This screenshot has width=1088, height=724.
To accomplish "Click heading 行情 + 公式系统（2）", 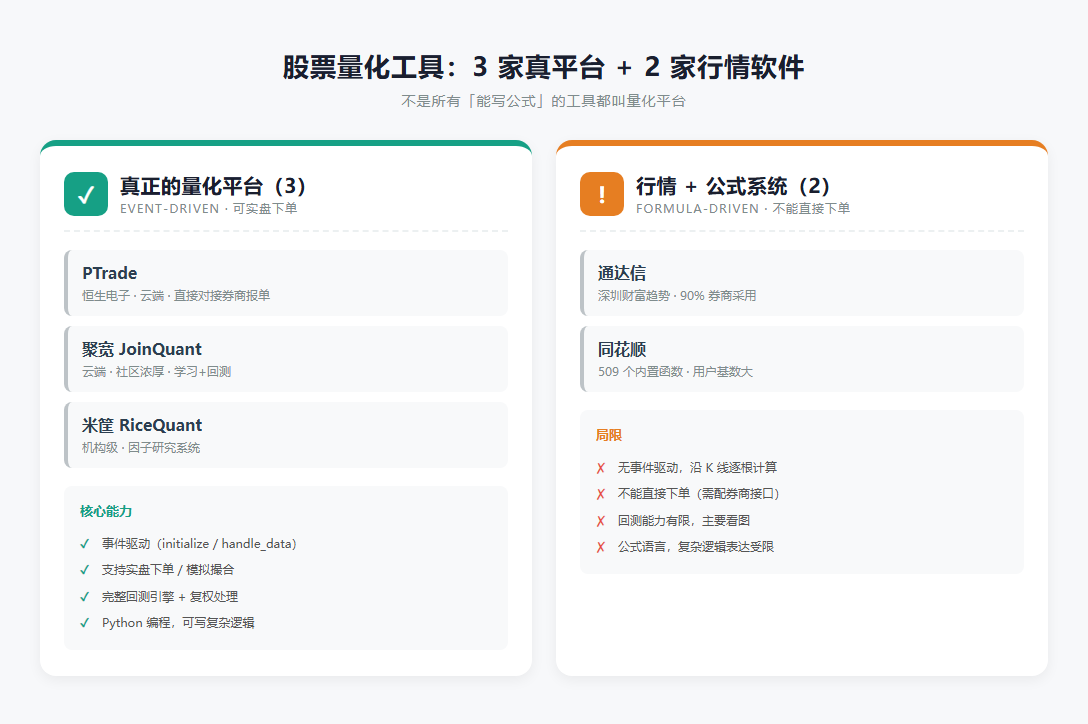I will coord(733,186).
